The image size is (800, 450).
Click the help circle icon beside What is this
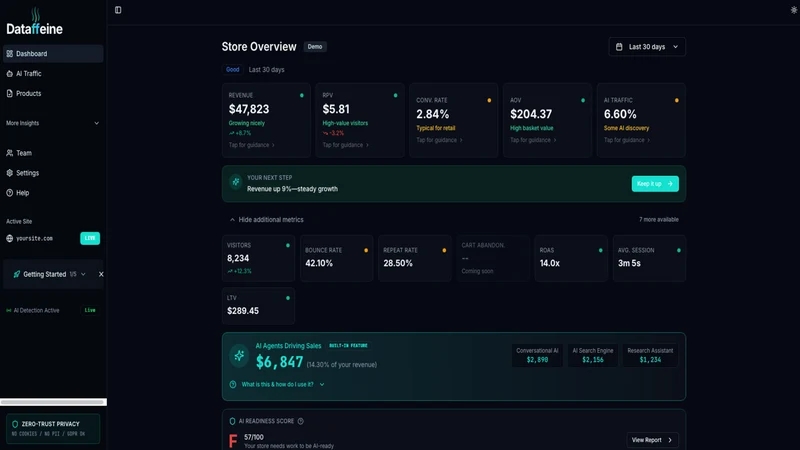click(x=233, y=385)
